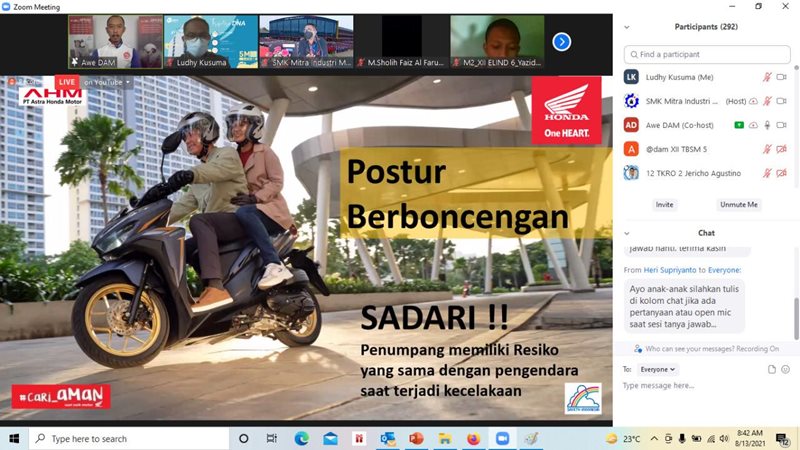800x450 pixels.
Task: Open the emoji picker in chat
Action: (x=787, y=369)
